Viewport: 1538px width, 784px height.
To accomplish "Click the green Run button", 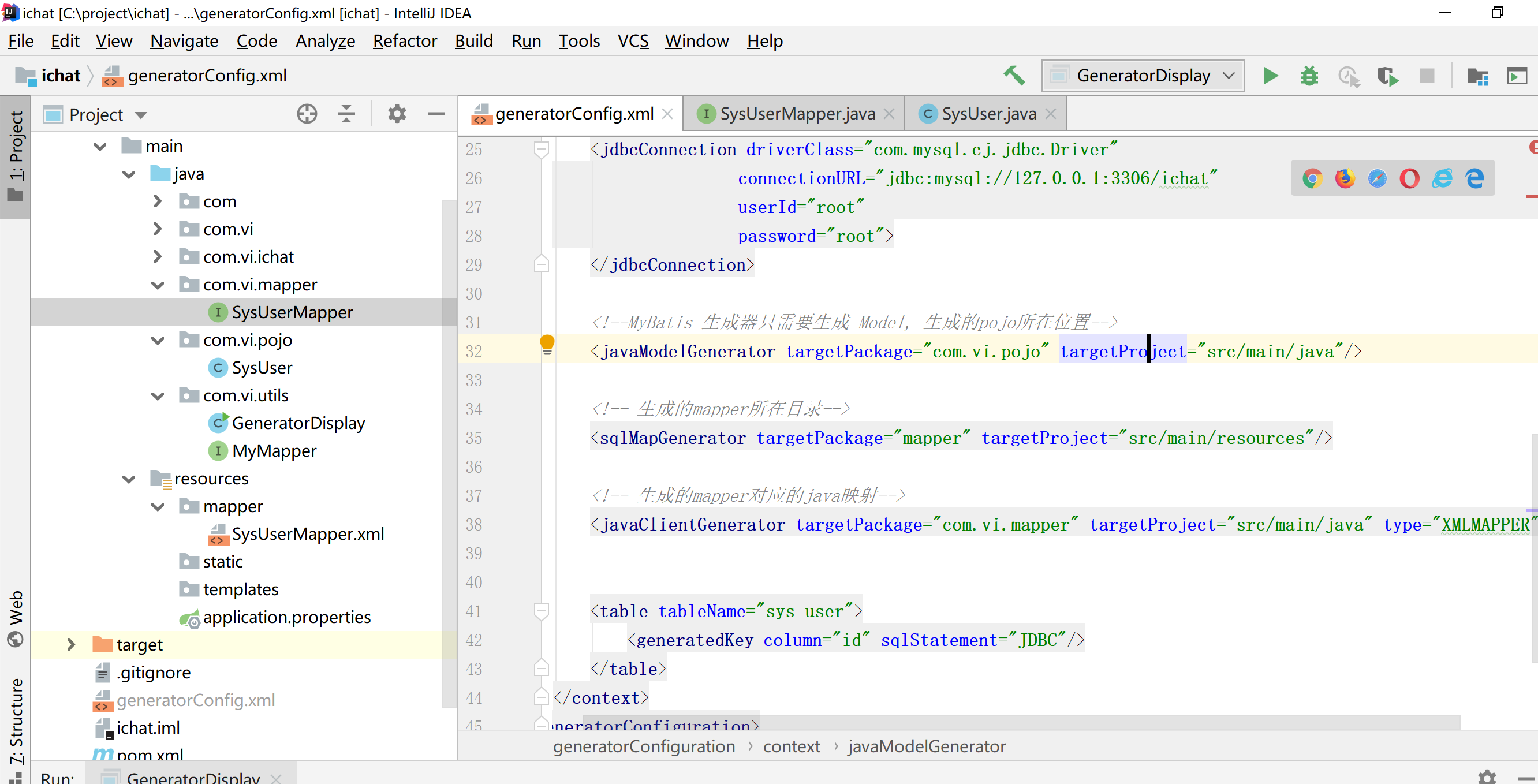I will coord(1270,76).
